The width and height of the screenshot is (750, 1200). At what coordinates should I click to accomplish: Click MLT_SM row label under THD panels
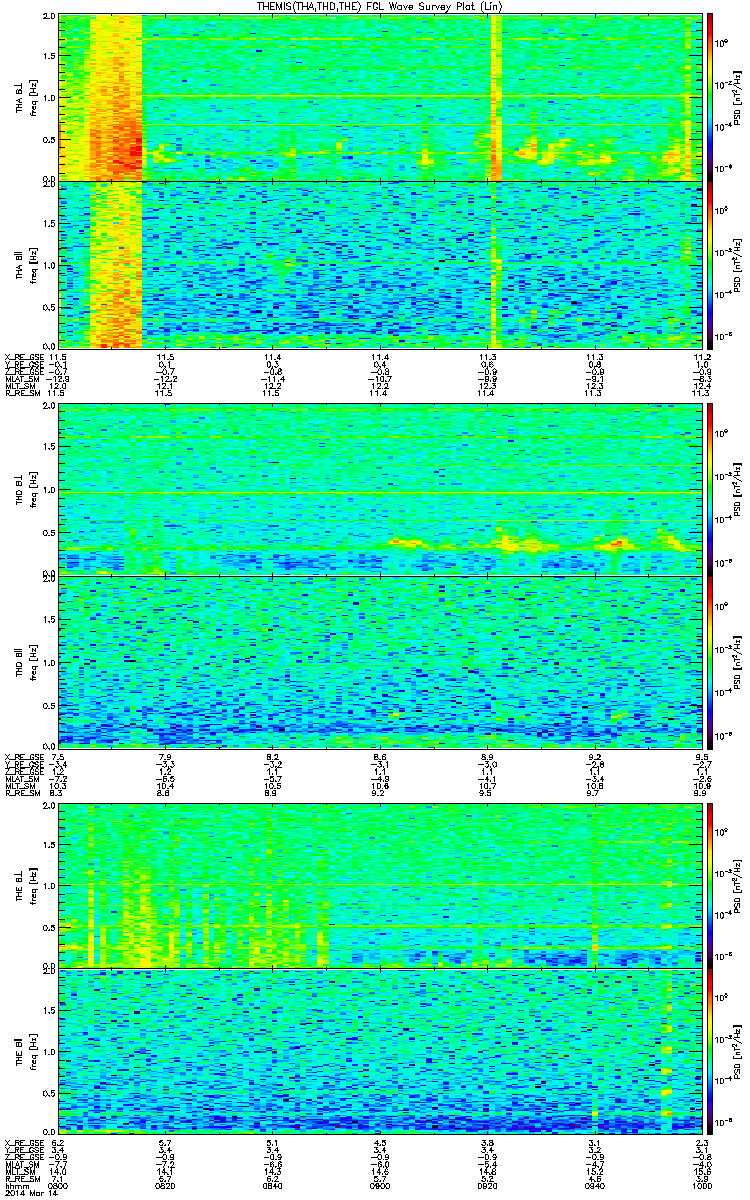pyautogui.click(x=22, y=786)
